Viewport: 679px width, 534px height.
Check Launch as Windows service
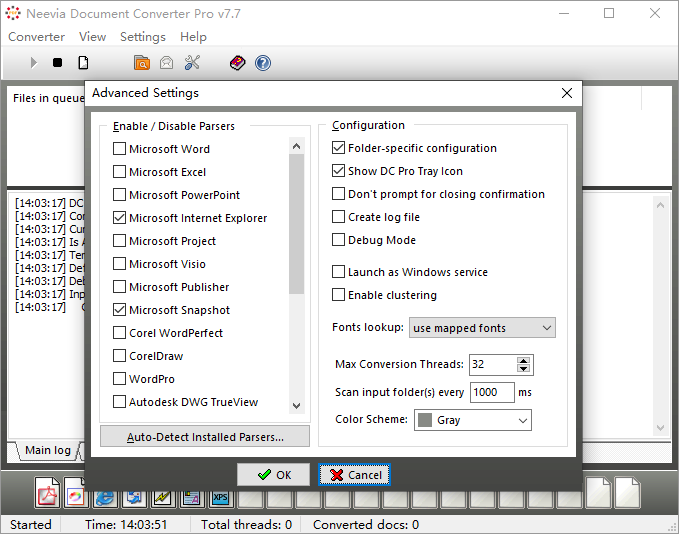click(x=338, y=272)
